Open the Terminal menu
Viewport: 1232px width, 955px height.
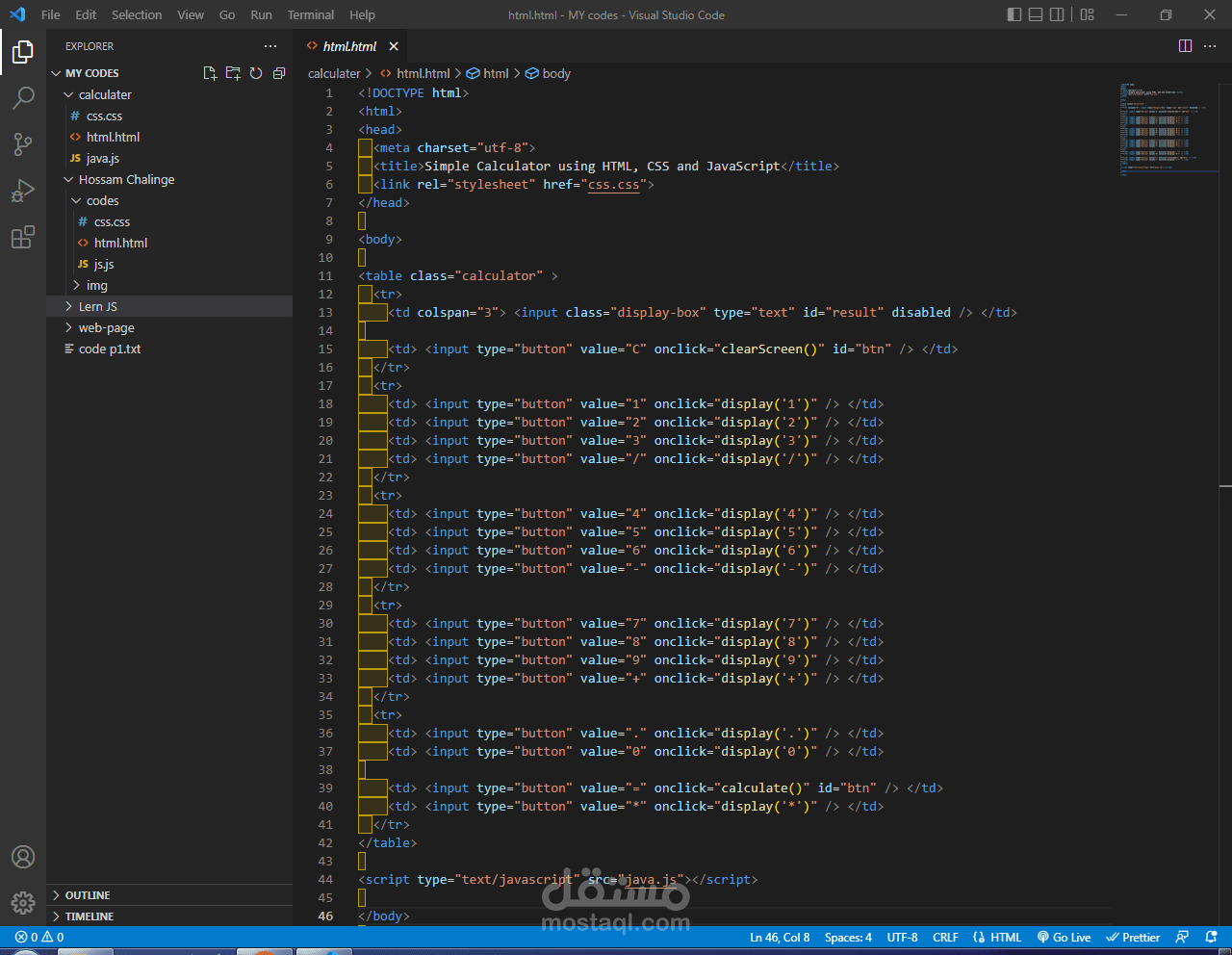click(310, 14)
